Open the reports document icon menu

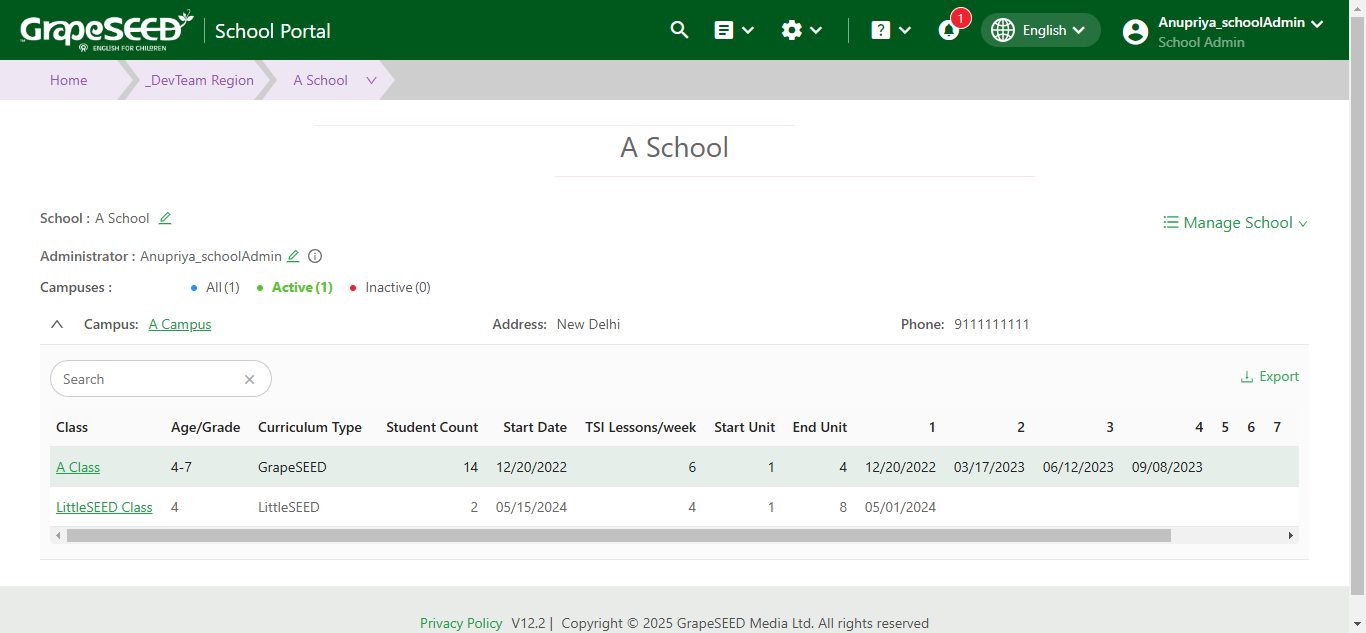click(x=734, y=30)
